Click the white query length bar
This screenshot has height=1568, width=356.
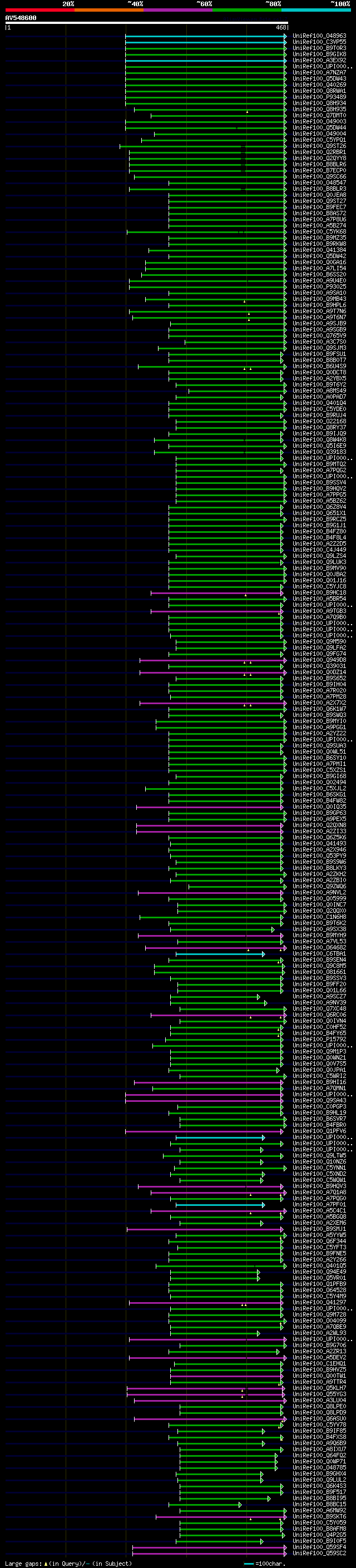pyautogui.click(x=147, y=23)
